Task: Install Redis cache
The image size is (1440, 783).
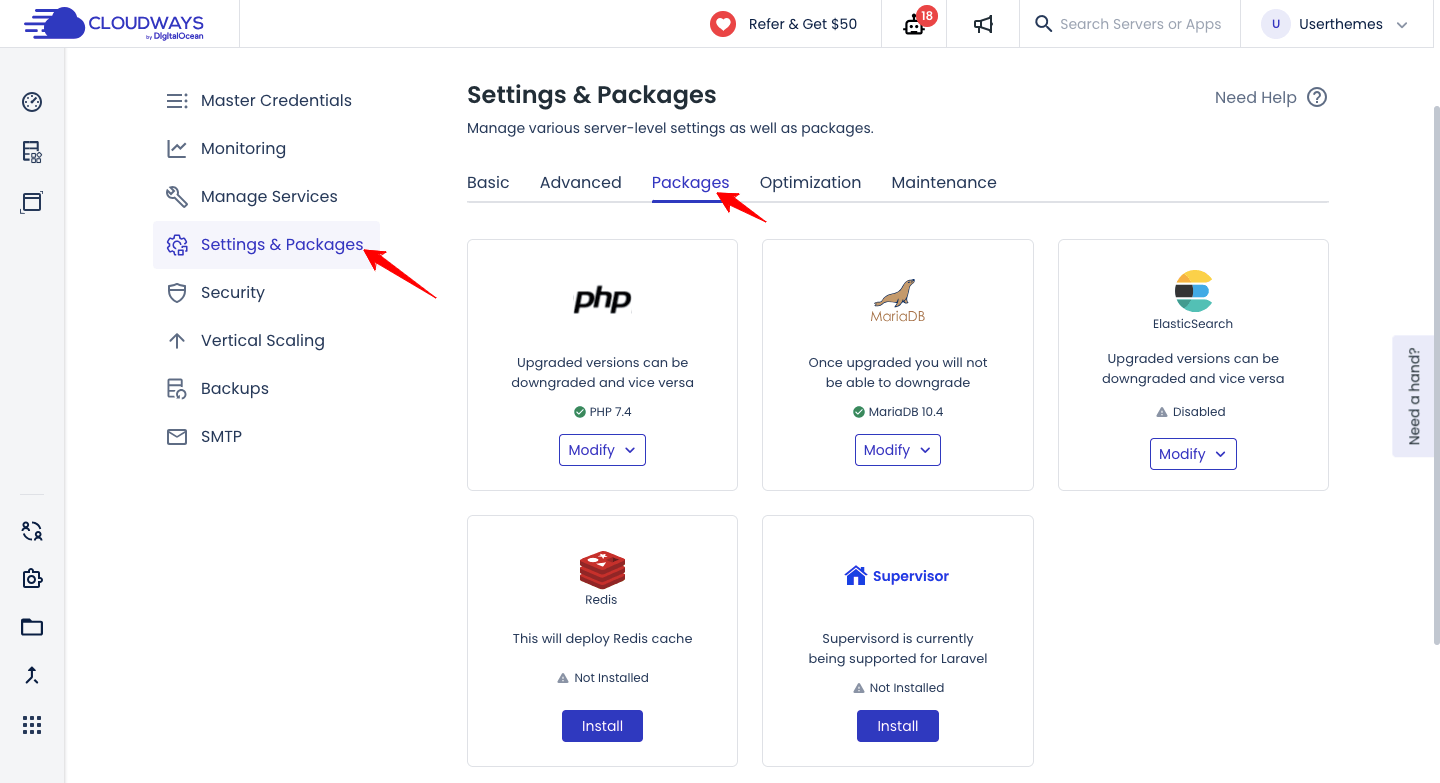Action: [602, 725]
